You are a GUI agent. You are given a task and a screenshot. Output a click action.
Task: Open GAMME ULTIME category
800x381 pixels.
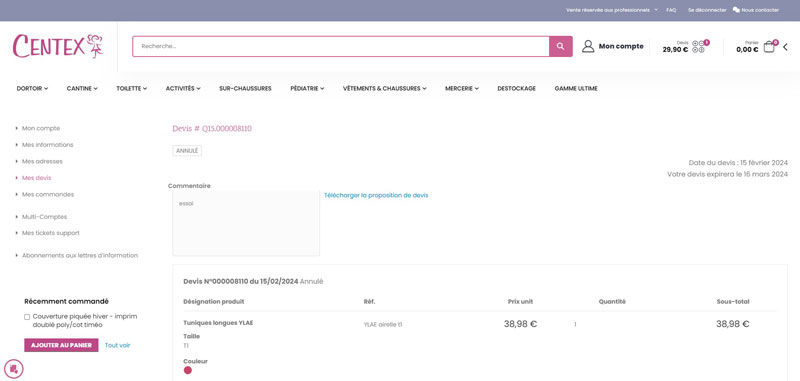[576, 88]
